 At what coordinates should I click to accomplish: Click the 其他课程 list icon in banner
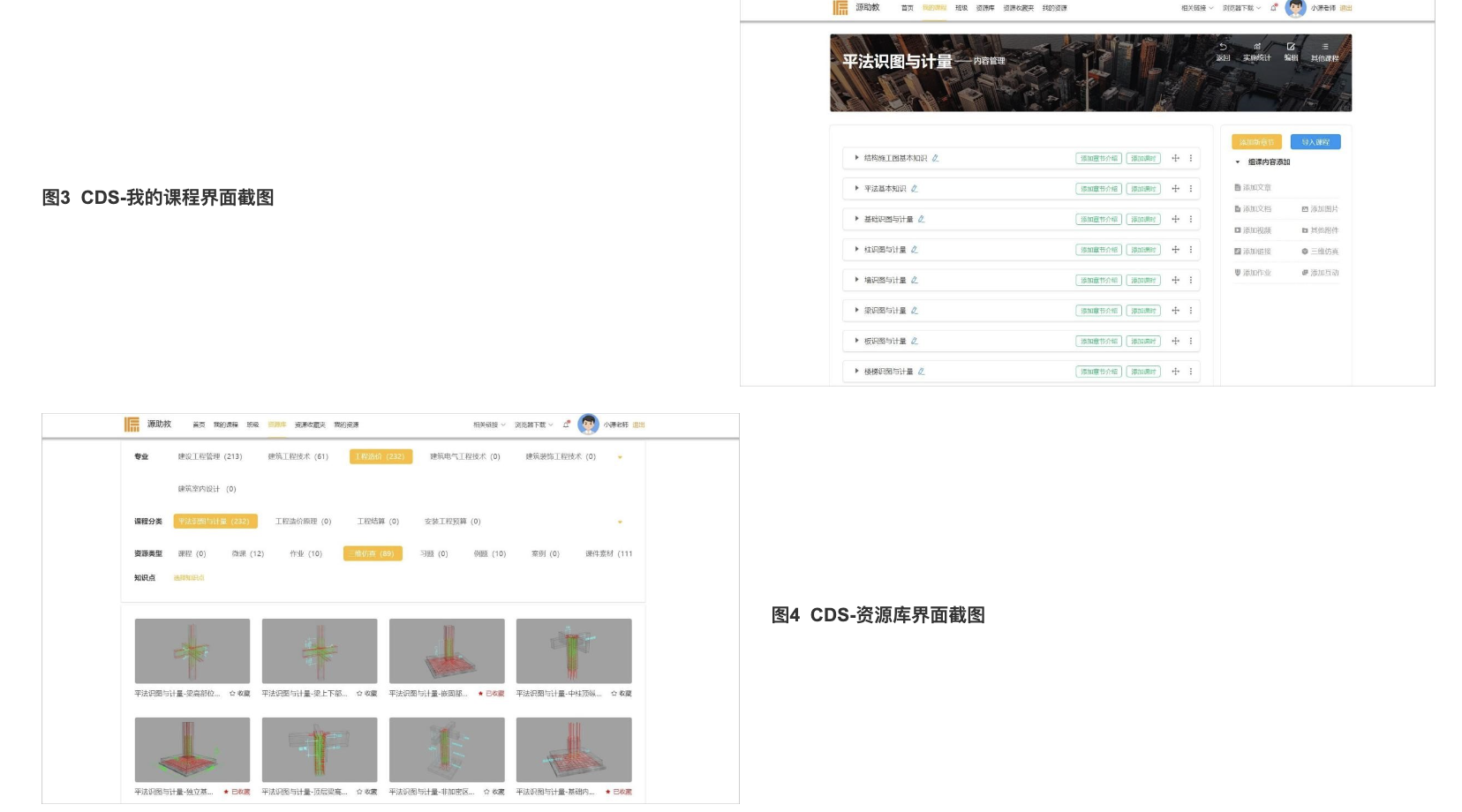pyautogui.click(x=1324, y=48)
